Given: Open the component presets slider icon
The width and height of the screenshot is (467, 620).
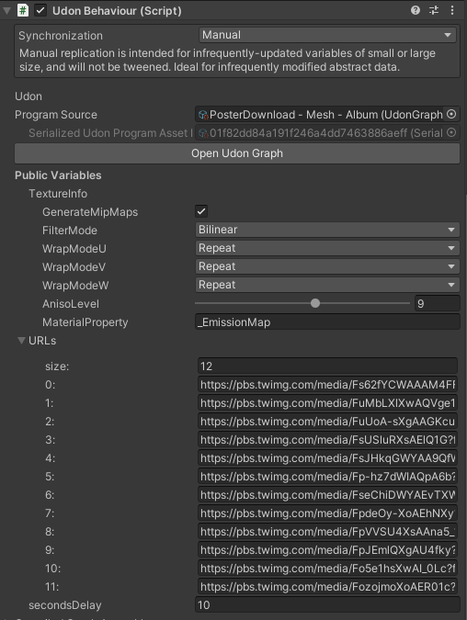Looking at the screenshot, I should (x=434, y=10).
